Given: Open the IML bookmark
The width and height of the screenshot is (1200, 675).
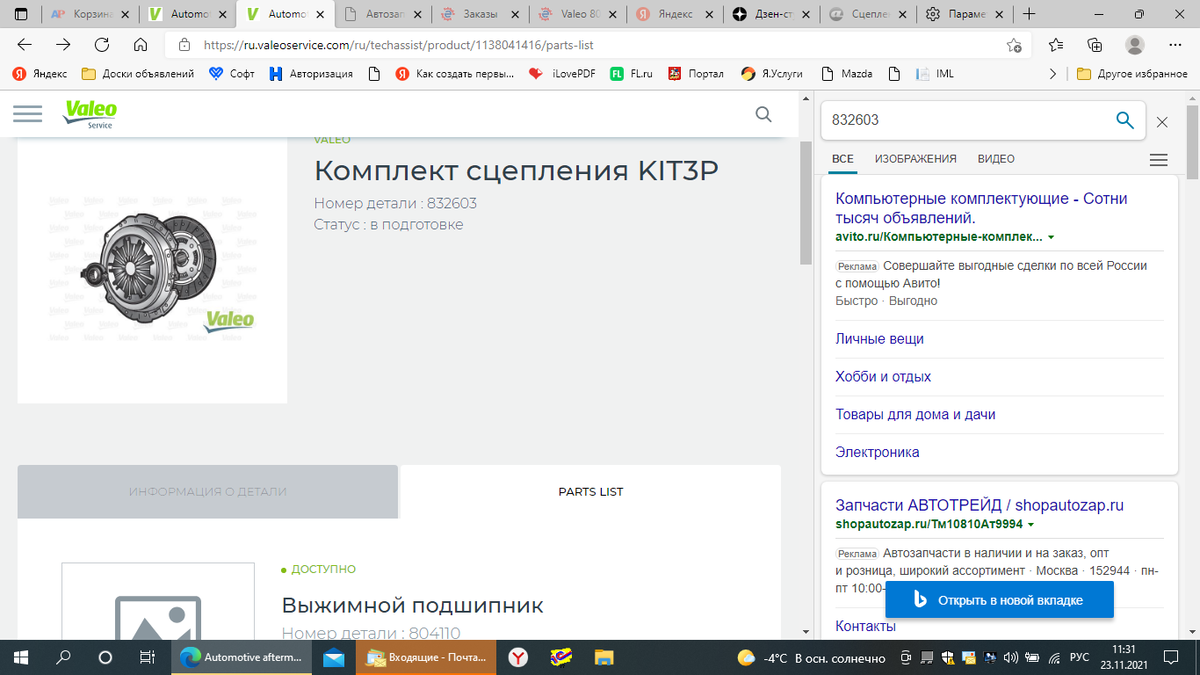Looking at the screenshot, I should [934, 73].
